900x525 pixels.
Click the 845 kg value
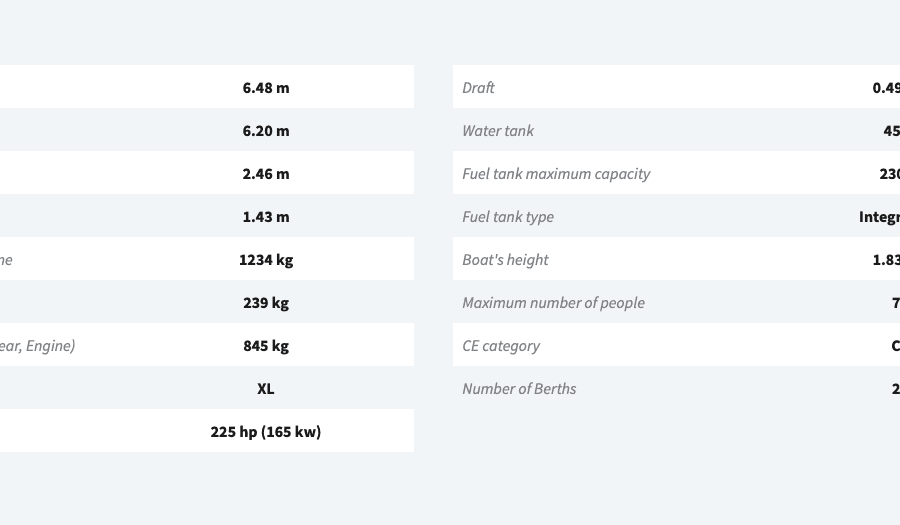pos(266,346)
